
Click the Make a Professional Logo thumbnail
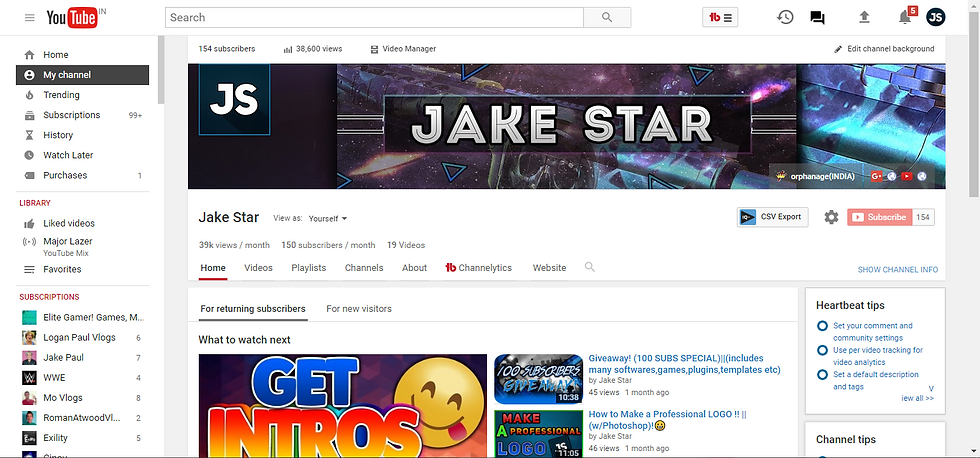click(538, 434)
